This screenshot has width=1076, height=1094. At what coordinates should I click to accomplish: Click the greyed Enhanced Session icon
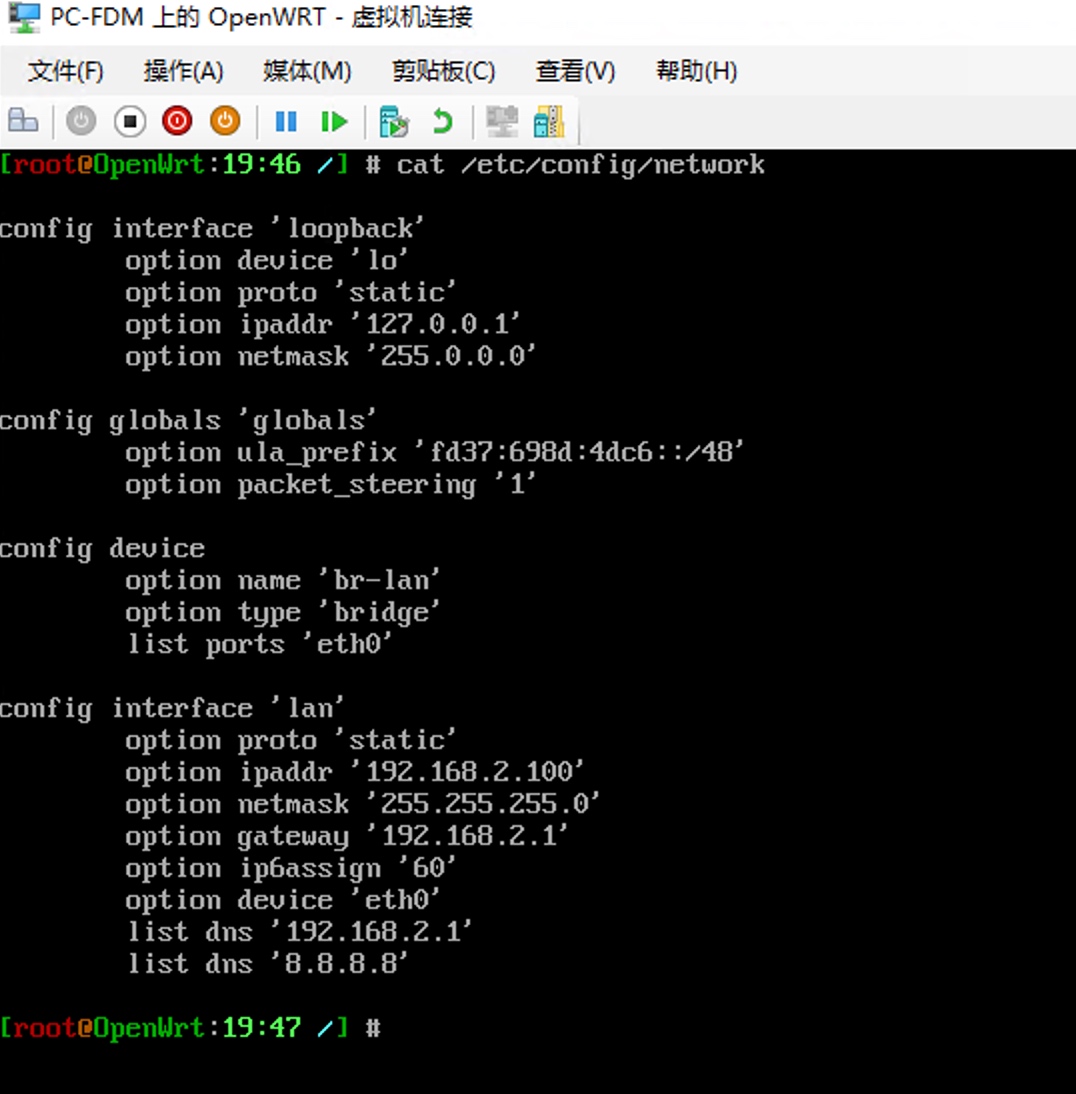point(501,122)
